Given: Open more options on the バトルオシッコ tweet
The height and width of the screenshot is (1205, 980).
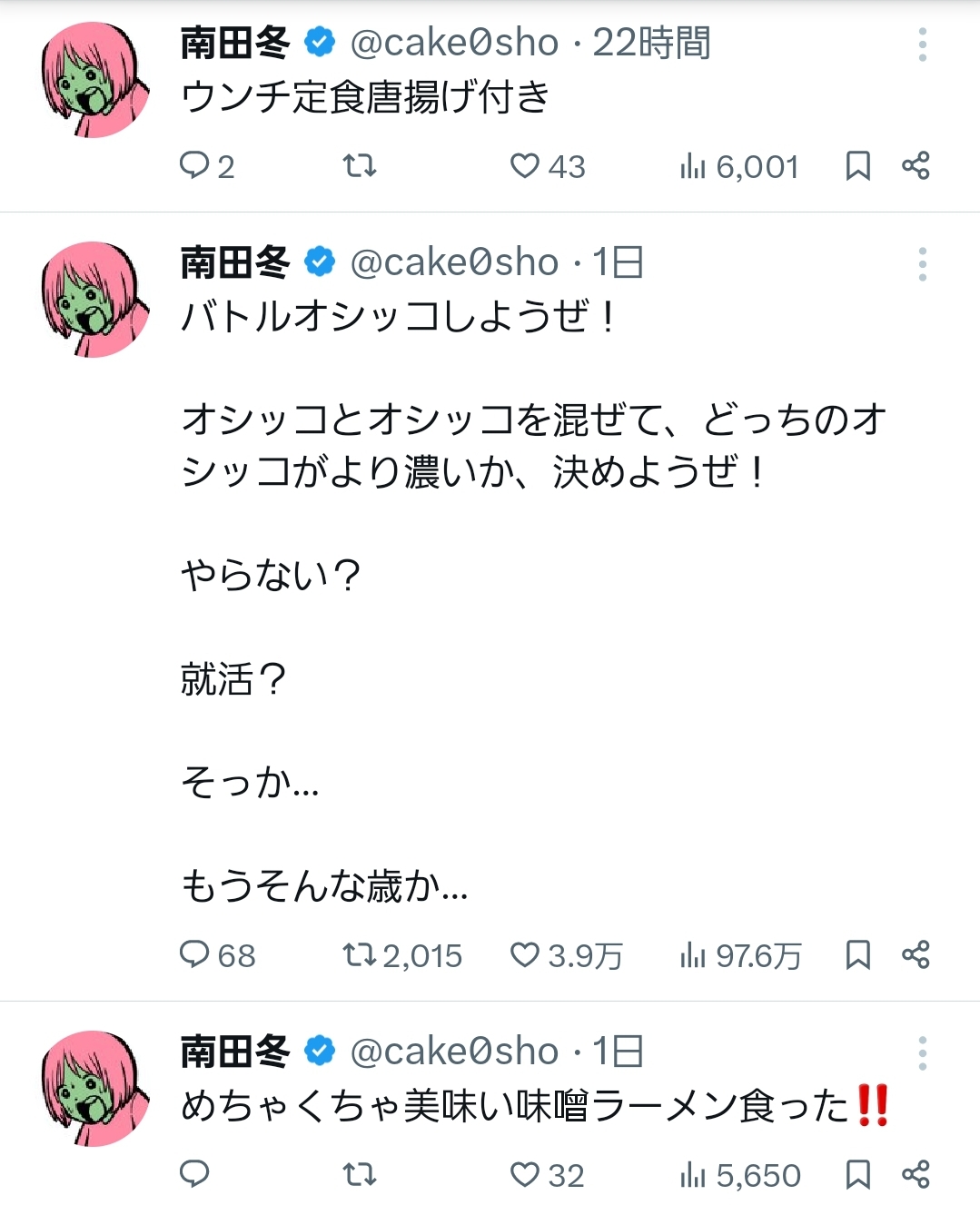Looking at the screenshot, I should tap(922, 263).
